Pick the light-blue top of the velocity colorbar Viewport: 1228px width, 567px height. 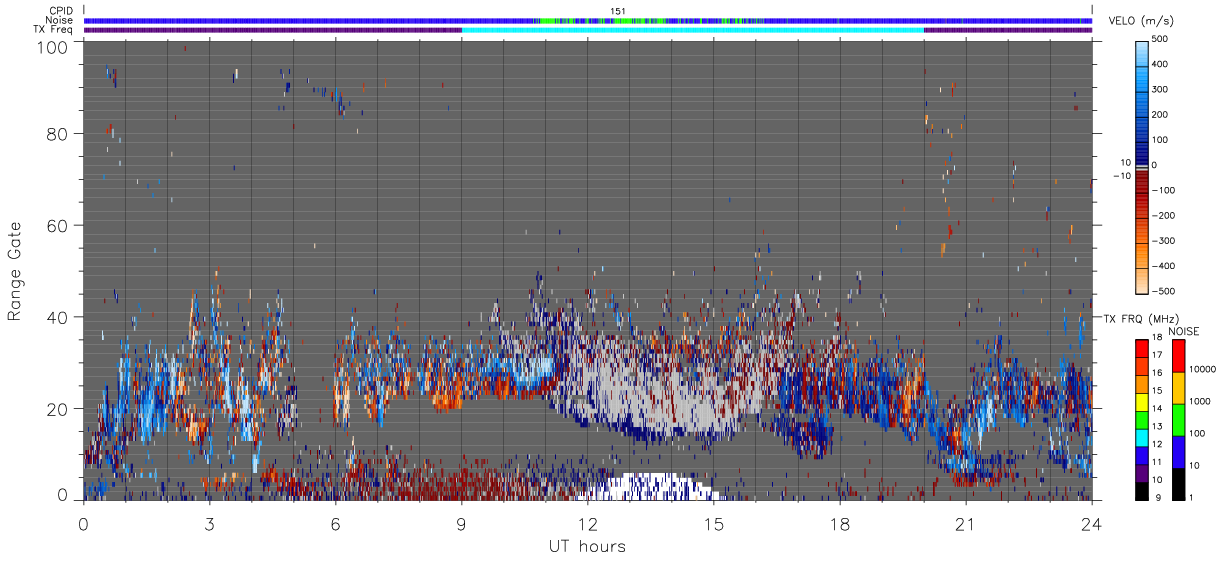click(x=1142, y=48)
